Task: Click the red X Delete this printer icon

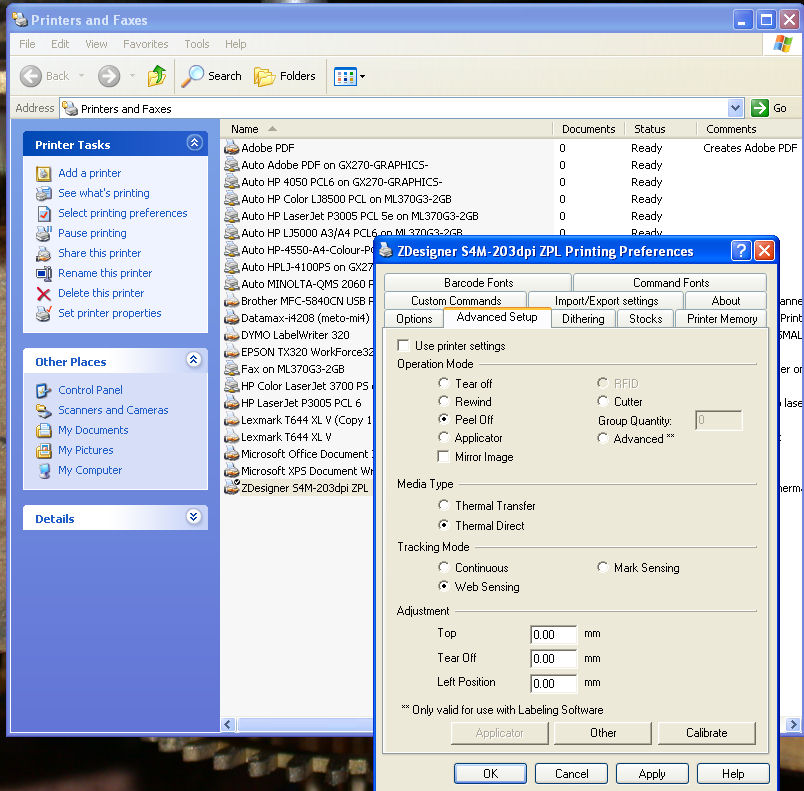Action: pyautogui.click(x=44, y=294)
